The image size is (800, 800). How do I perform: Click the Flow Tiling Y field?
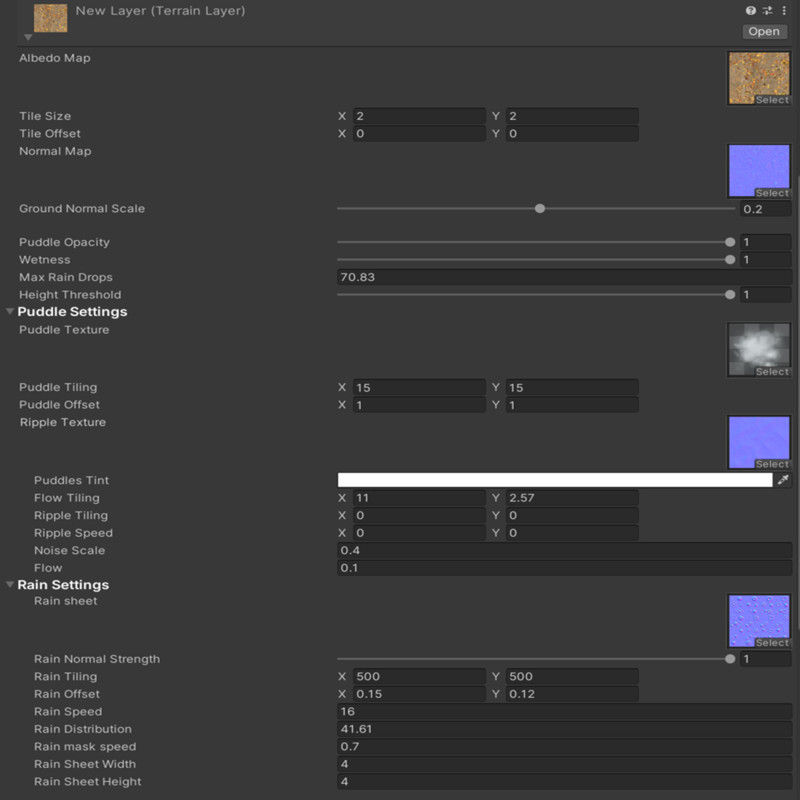pos(572,497)
